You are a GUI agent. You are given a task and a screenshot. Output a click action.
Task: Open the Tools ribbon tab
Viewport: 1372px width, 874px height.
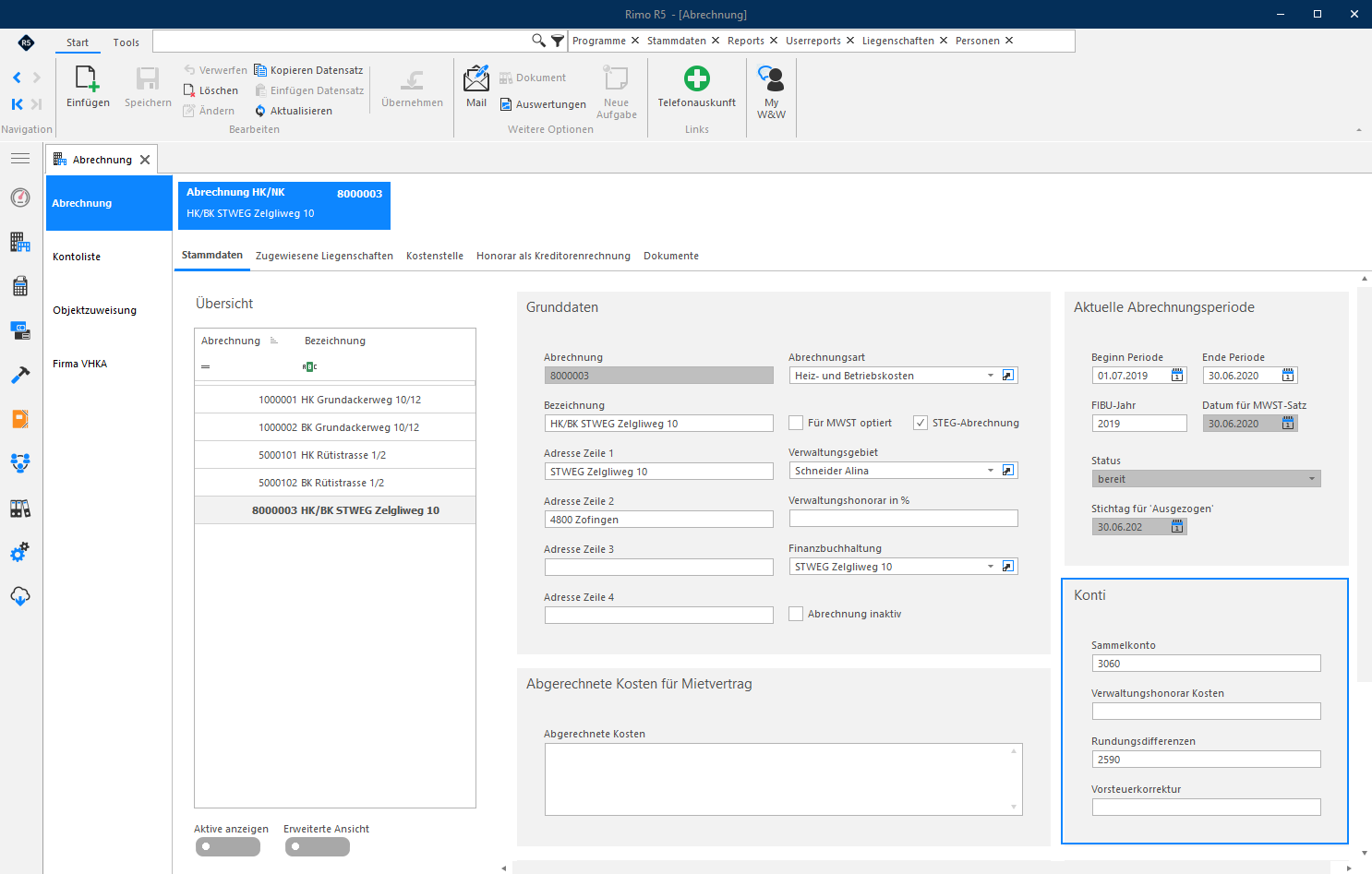(x=126, y=42)
